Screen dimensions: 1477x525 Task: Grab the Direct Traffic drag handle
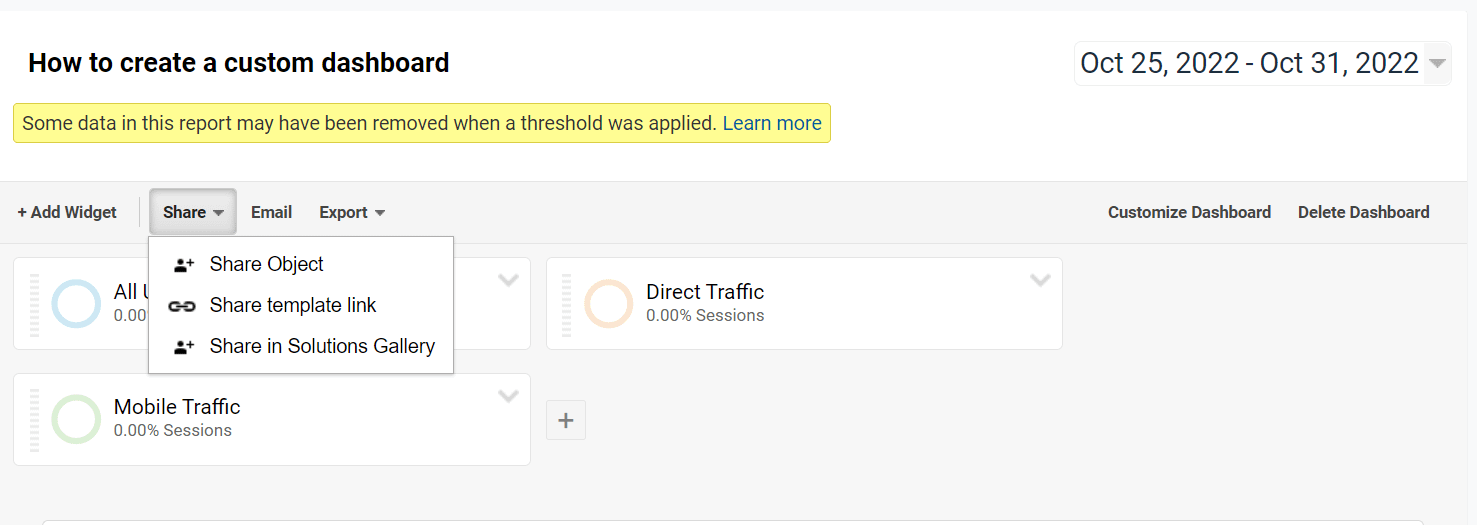pos(567,304)
